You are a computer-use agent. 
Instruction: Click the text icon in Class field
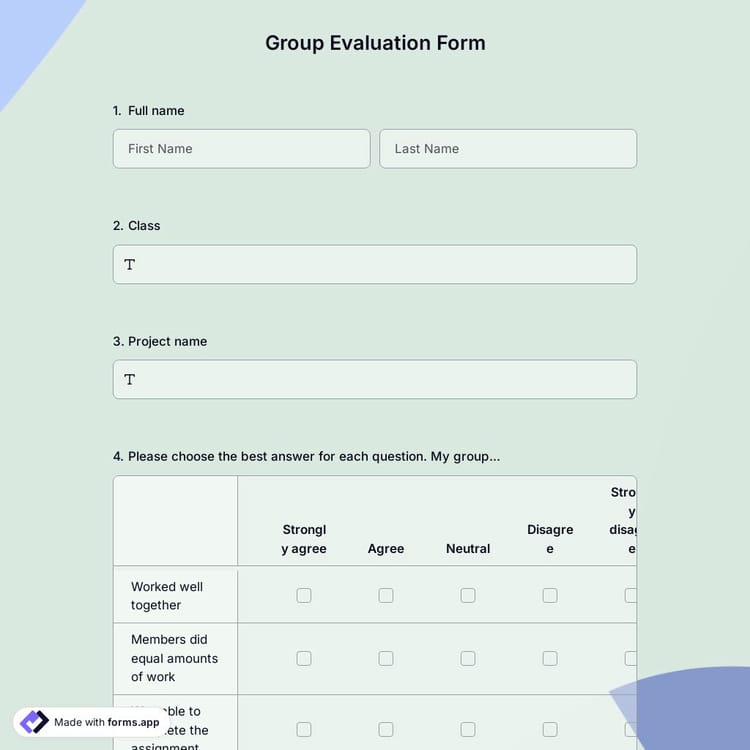129,265
